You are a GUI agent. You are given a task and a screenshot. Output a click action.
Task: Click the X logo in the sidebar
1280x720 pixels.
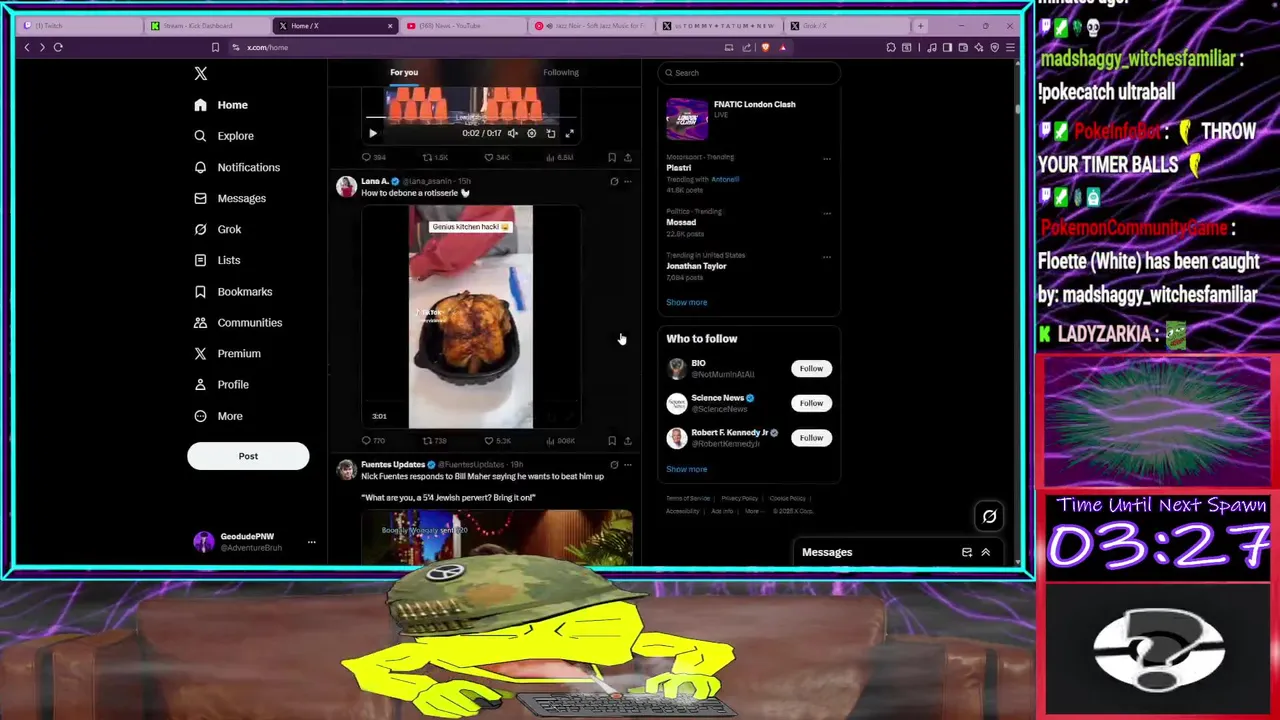point(200,73)
